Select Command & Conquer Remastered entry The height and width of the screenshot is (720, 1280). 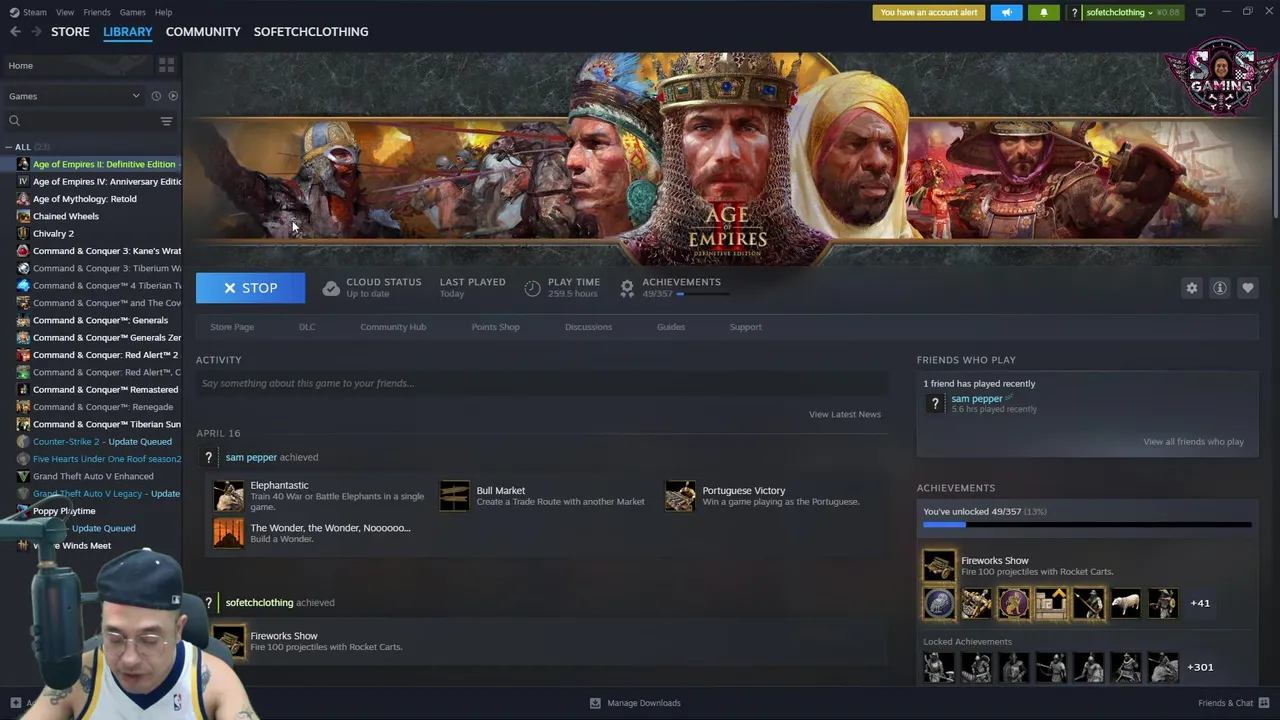(x=105, y=390)
